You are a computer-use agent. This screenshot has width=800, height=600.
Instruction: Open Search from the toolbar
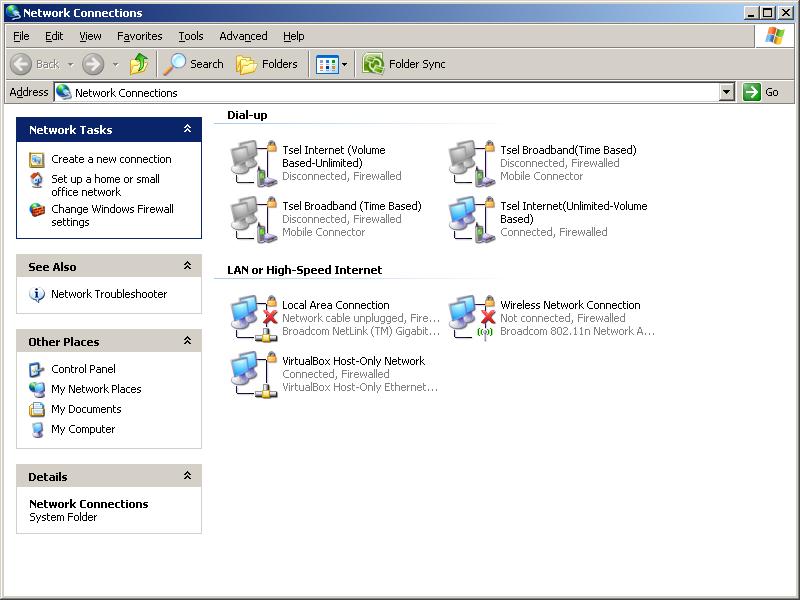point(194,64)
